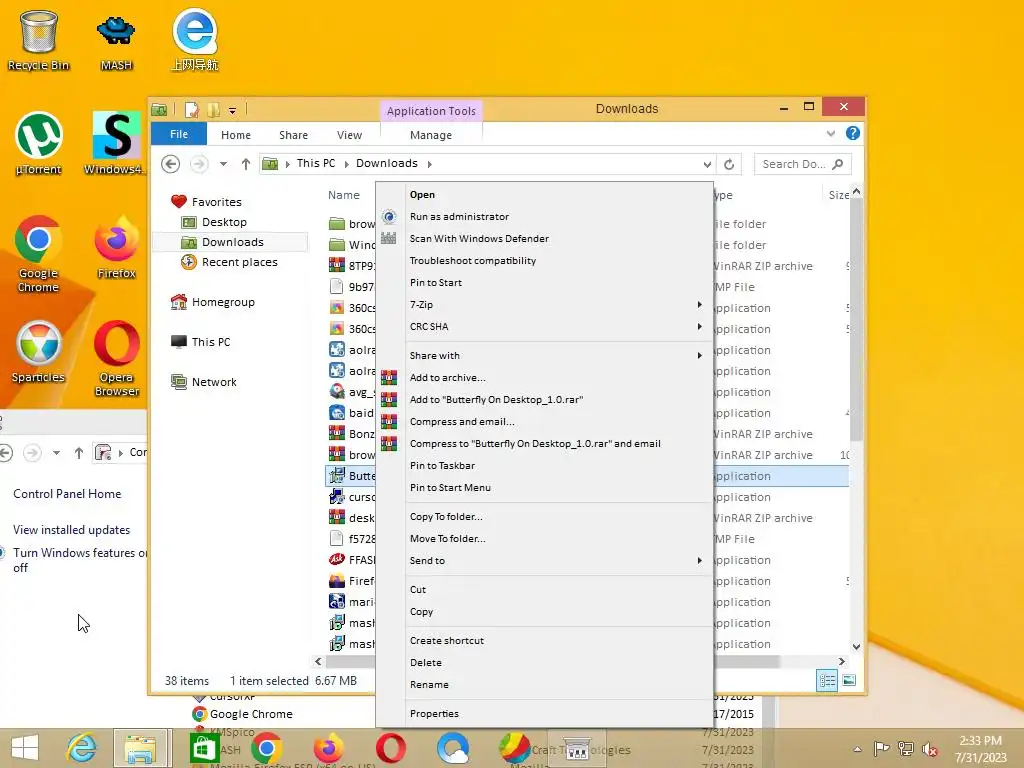Switch to large icons view layout
The width and height of the screenshot is (1024, 768).
[848, 680]
